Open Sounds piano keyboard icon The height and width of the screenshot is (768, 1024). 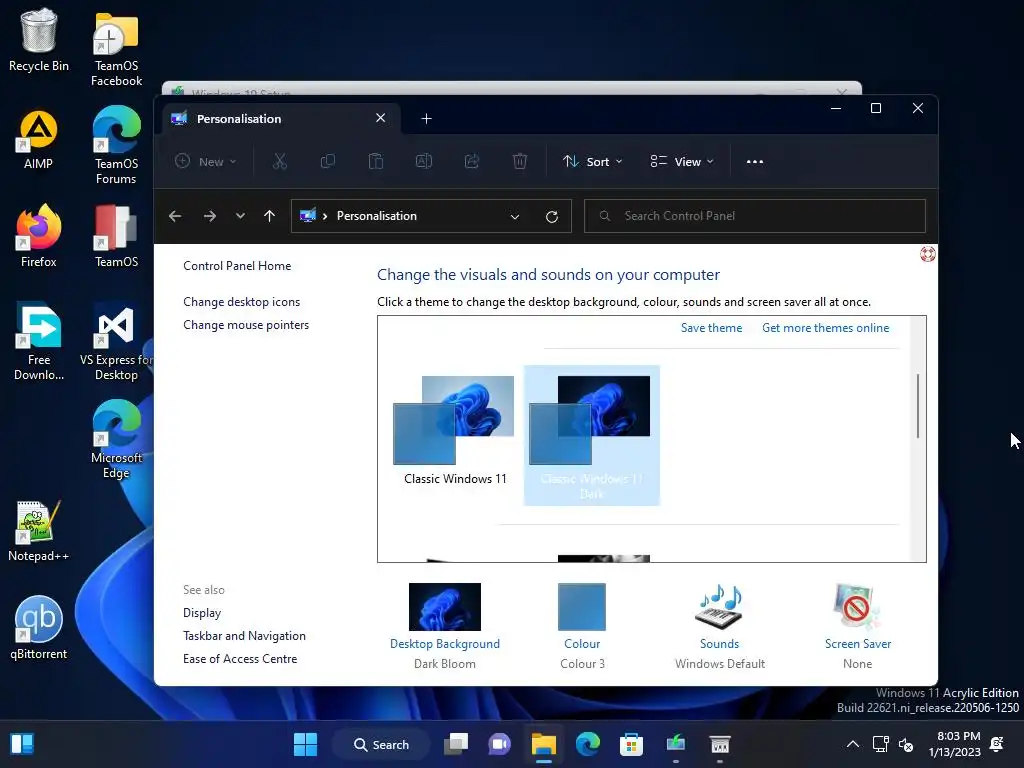tap(720, 607)
